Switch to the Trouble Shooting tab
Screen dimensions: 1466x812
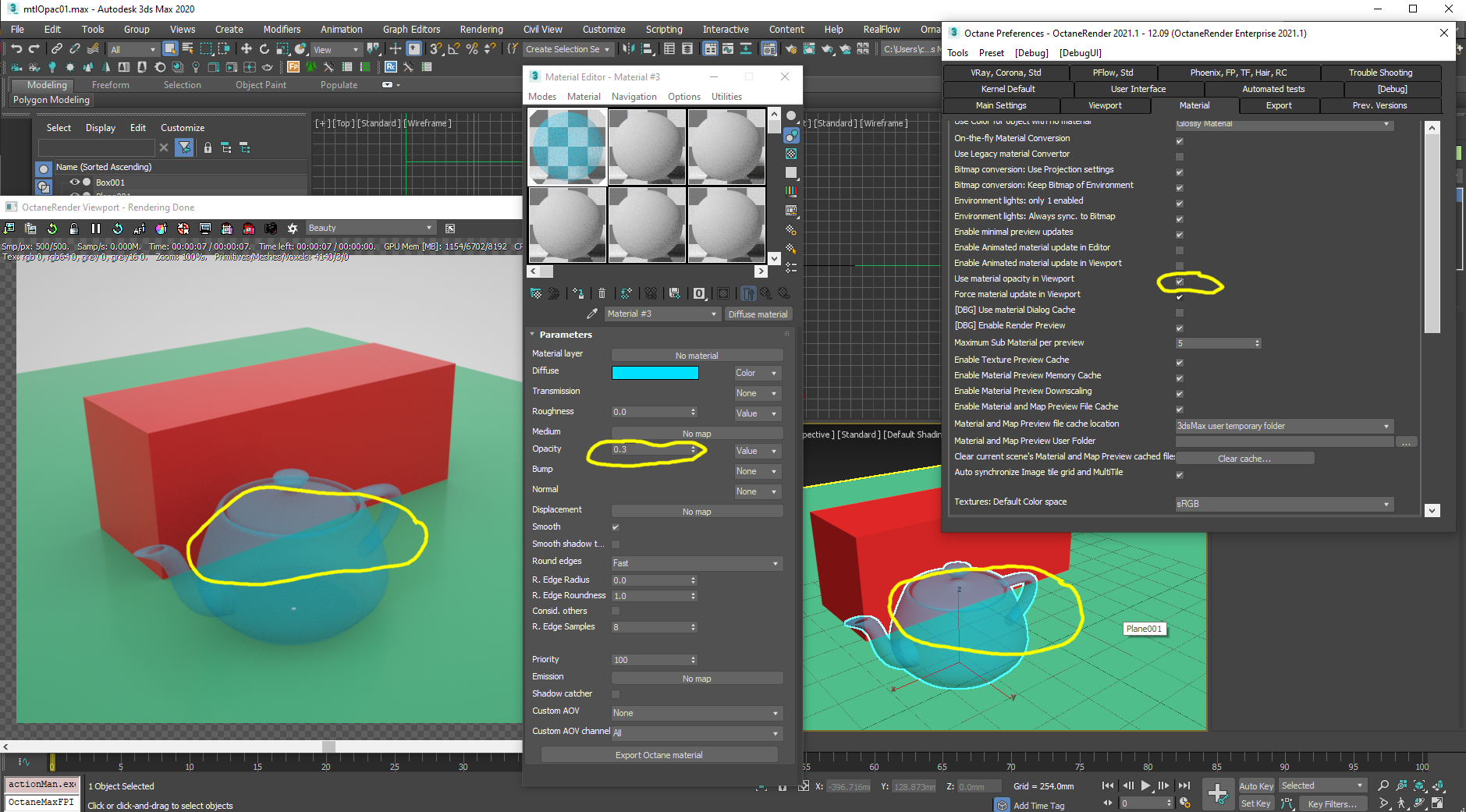1380,73
